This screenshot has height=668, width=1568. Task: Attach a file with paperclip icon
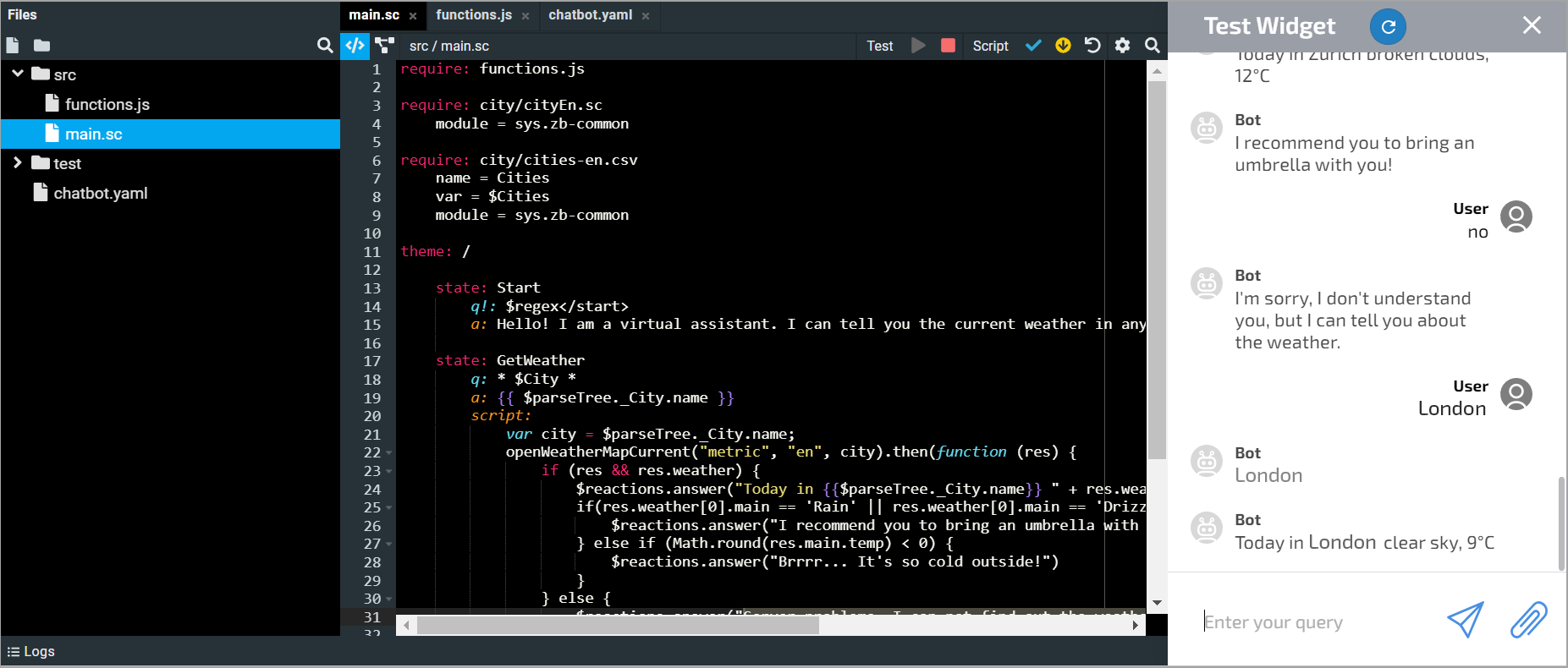click(1528, 620)
